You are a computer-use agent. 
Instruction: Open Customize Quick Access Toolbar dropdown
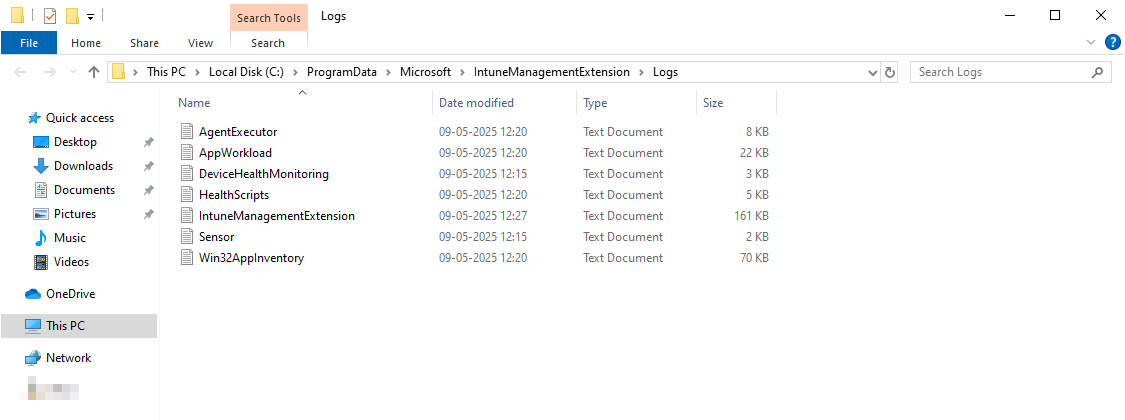click(90, 16)
